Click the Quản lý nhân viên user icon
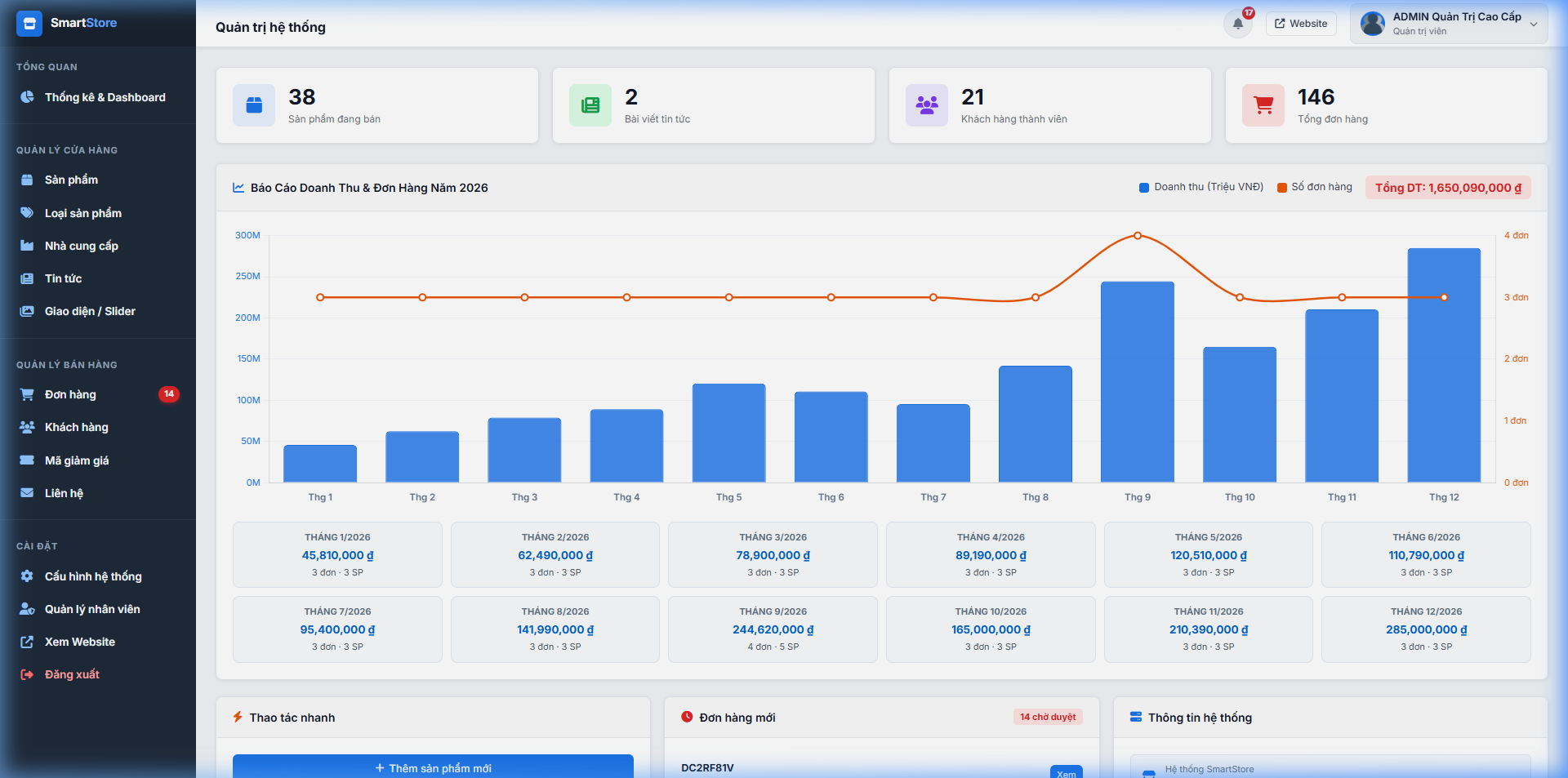Image resolution: width=1568 pixels, height=778 pixels. pyautogui.click(x=27, y=609)
